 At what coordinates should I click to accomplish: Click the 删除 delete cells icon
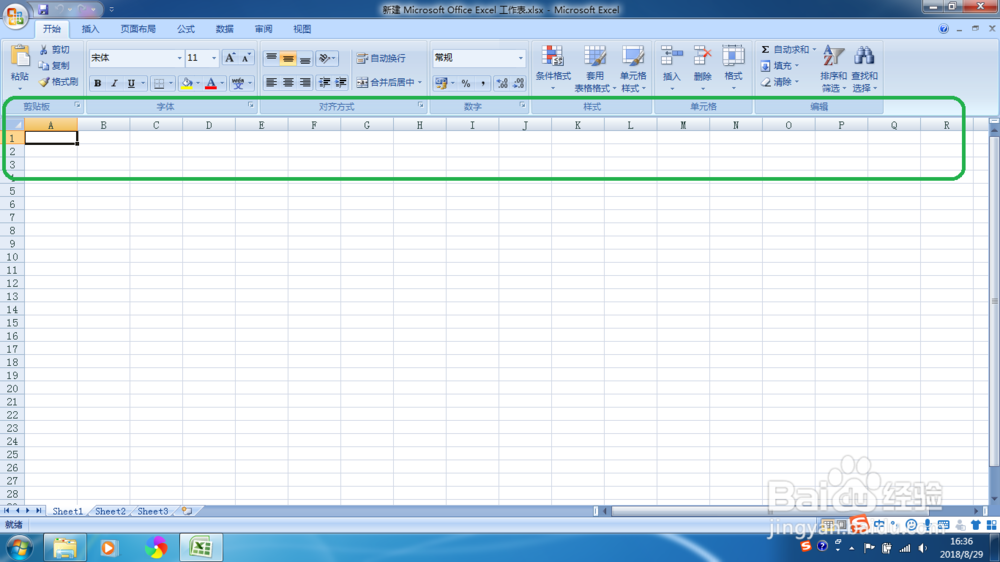(x=702, y=56)
